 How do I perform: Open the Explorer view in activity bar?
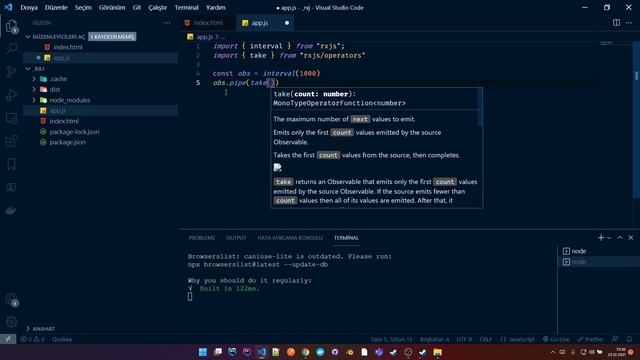pos(11,27)
